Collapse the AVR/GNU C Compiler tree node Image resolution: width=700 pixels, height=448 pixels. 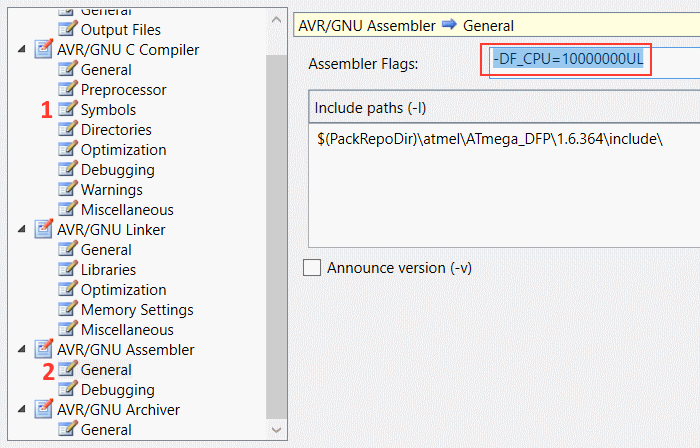(23, 50)
